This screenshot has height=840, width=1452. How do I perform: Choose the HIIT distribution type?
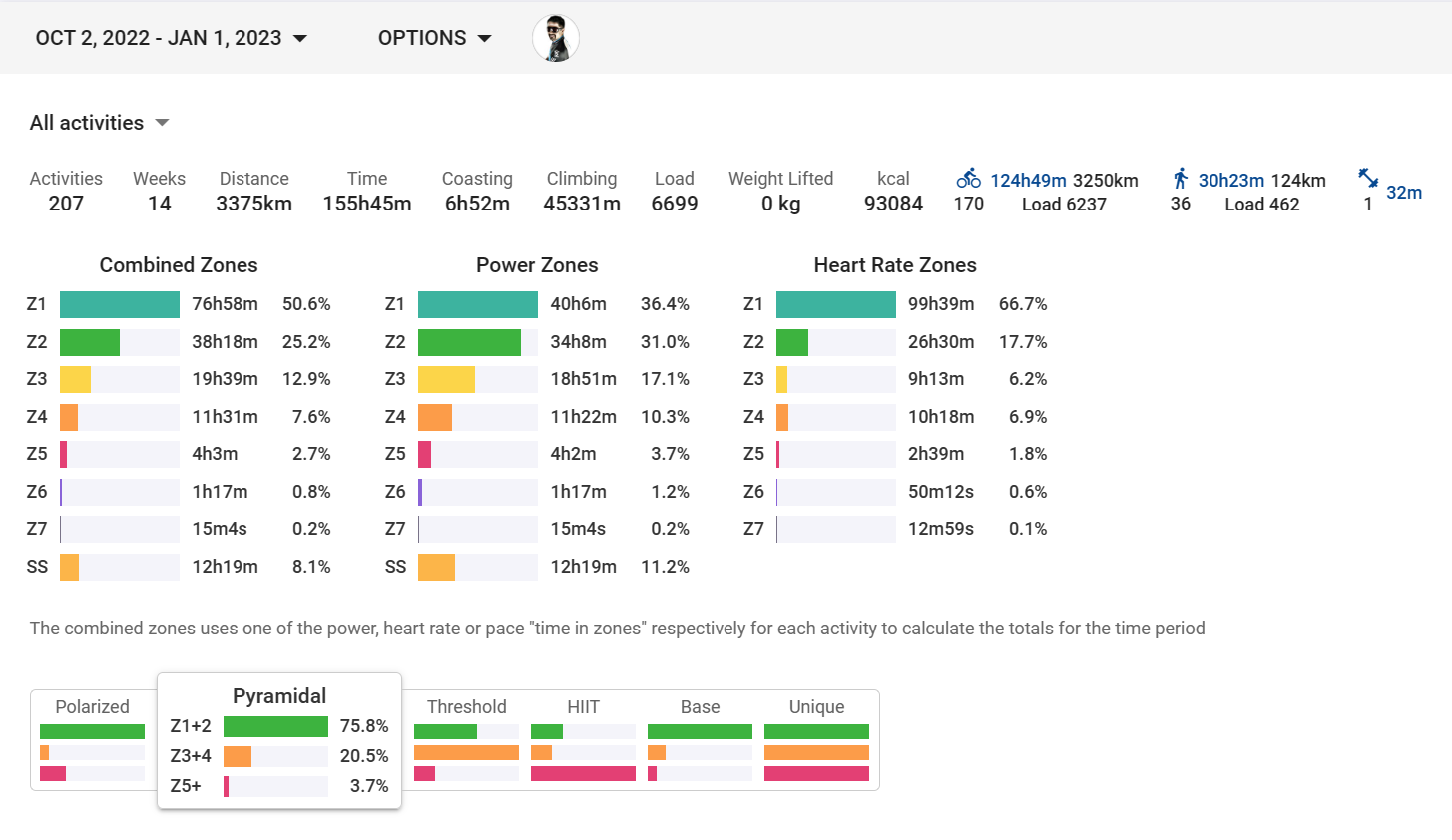click(x=583, y=738)
